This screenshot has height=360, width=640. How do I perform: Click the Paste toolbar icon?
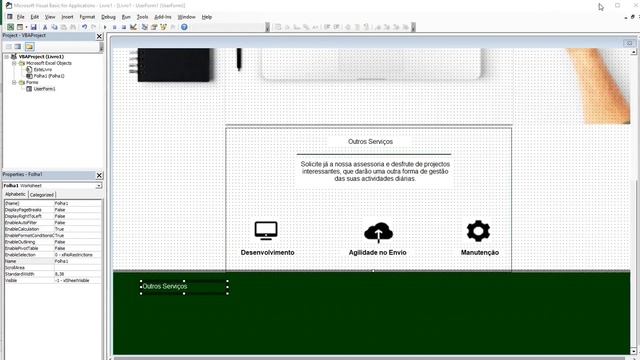[63, 27]
